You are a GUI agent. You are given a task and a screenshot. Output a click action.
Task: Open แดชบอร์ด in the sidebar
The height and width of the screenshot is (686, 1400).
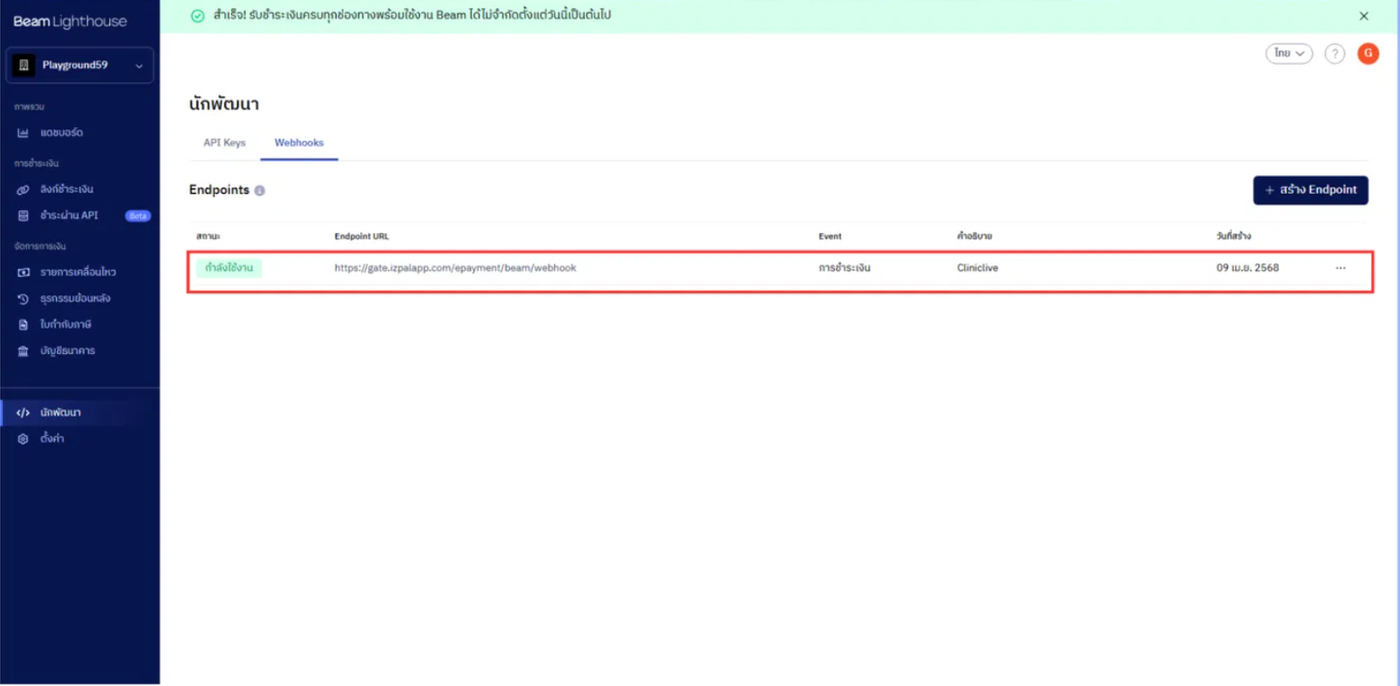pyautogui.click(x=61, y=132)
